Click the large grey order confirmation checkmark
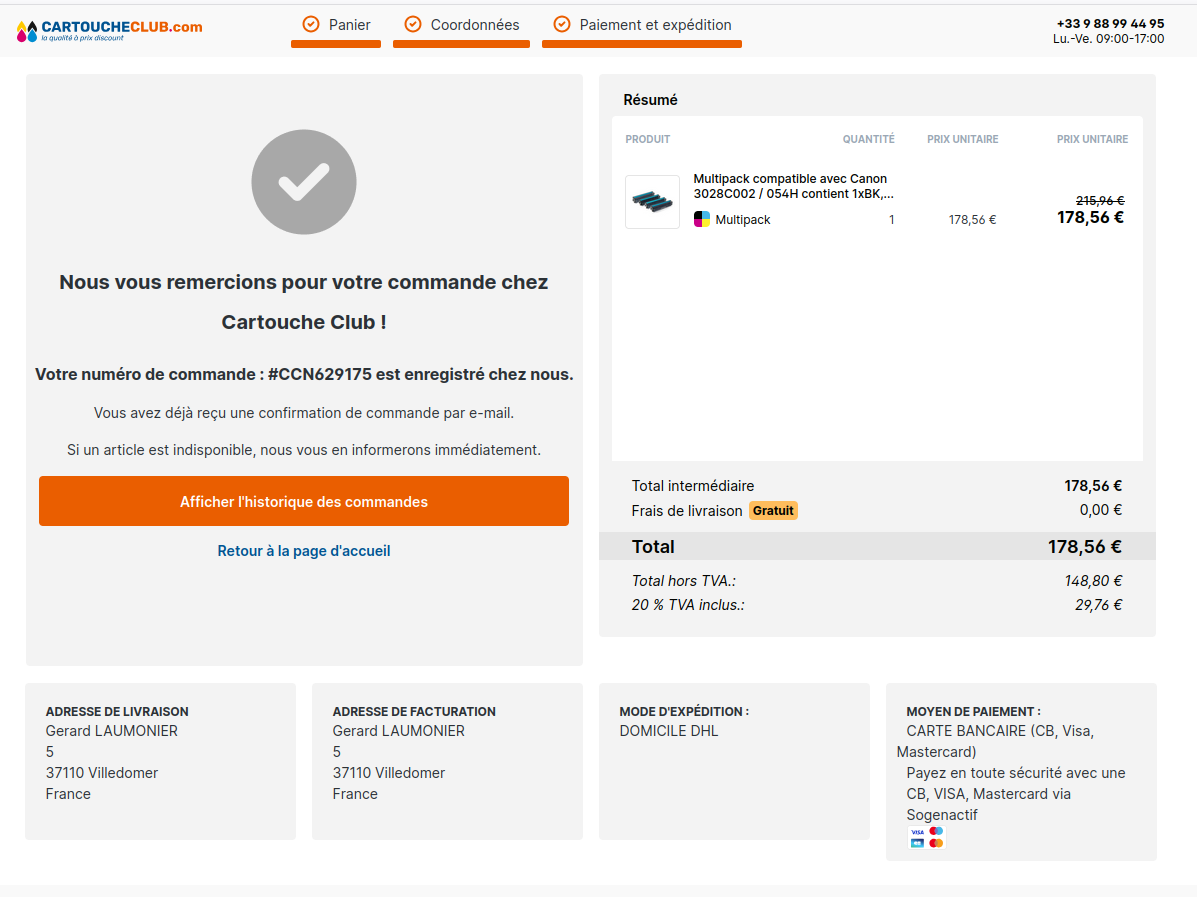Viewport: 1197px width, 897px height. (x=304, y=182)
